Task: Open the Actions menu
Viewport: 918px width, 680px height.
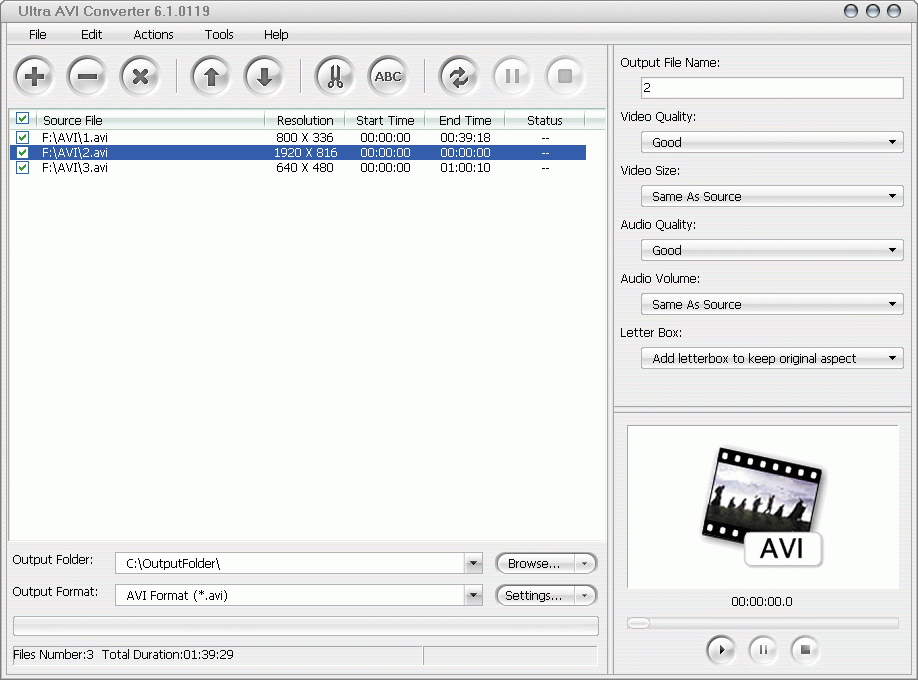Action: tap(153, 35)
